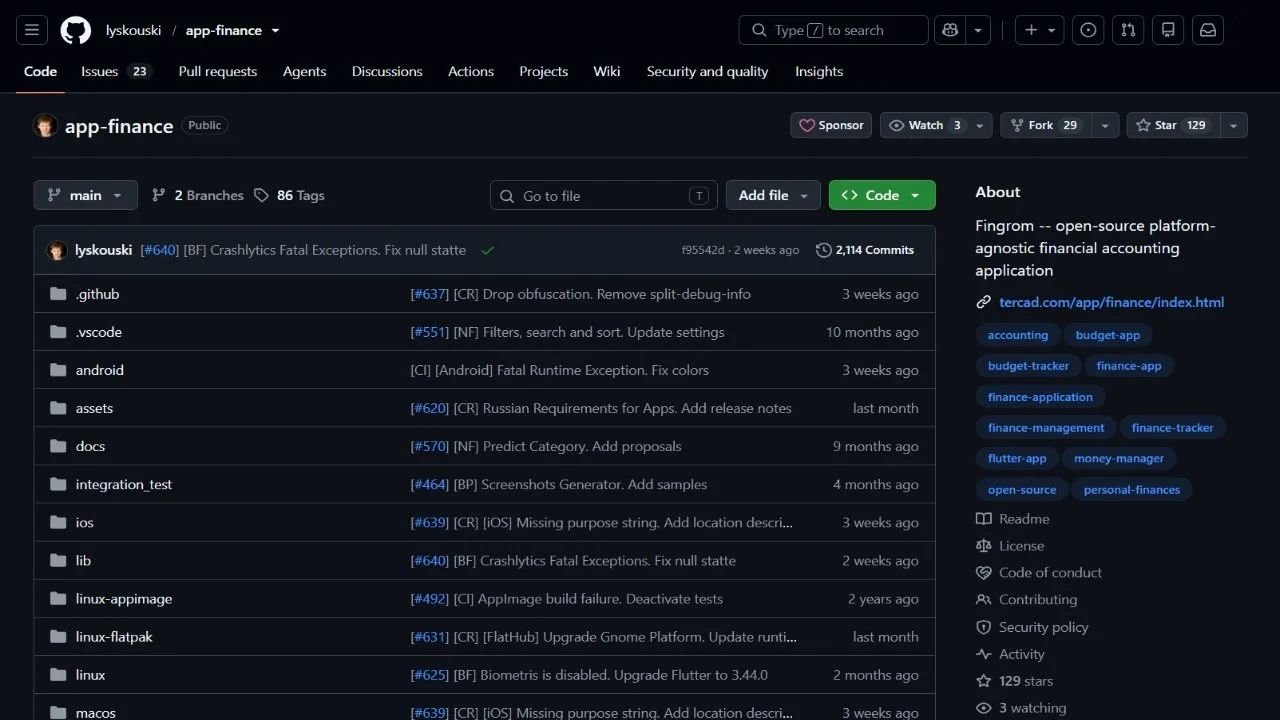Open commit link #640 in latest commit
This screenshot has height=720, width=1280.
pyautogui.click(x=159, y=250)
